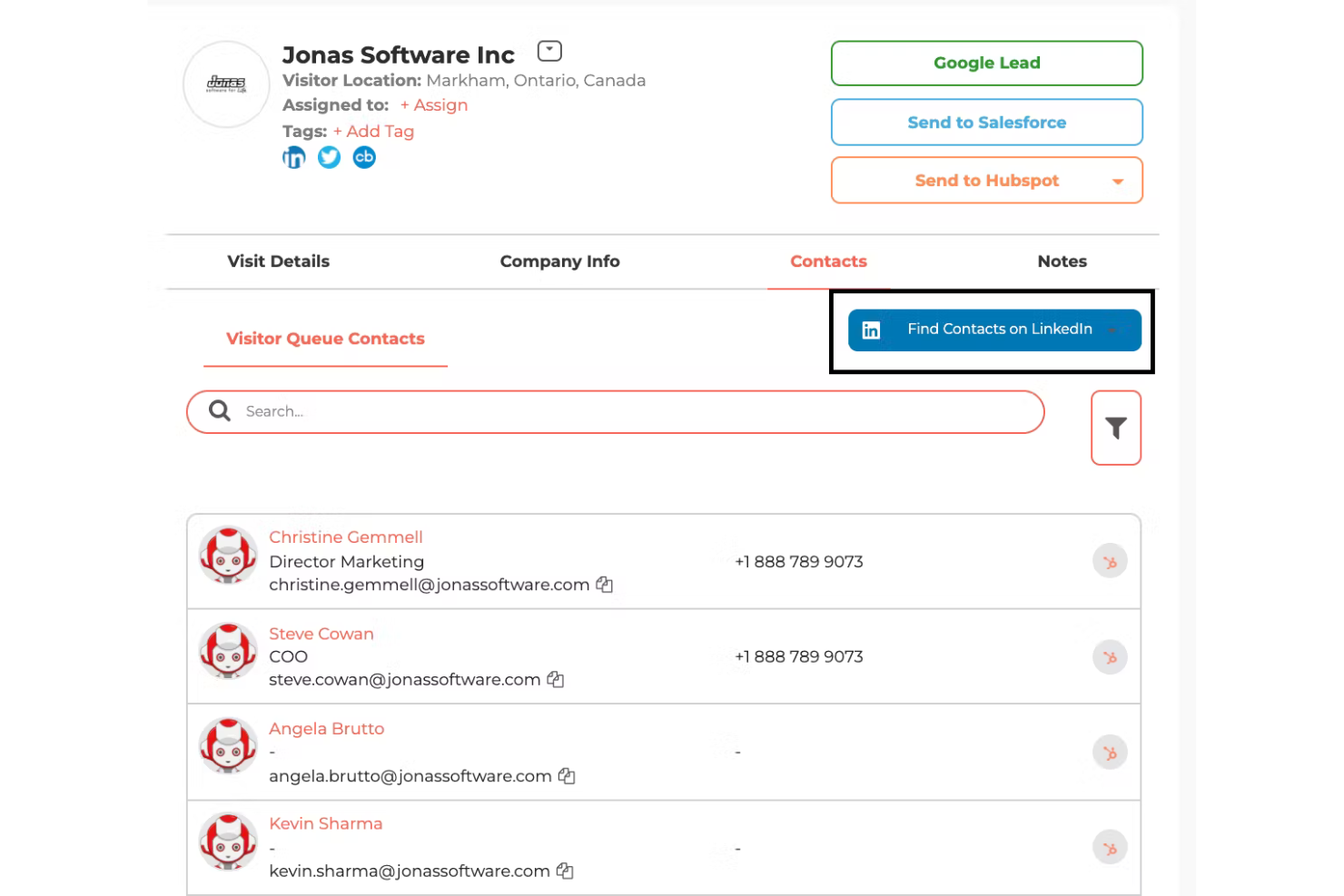Screen dimensions: 1344x896
Task: Click christine.gemmell@jonassoftware.com email text
Action: [430, 586]
